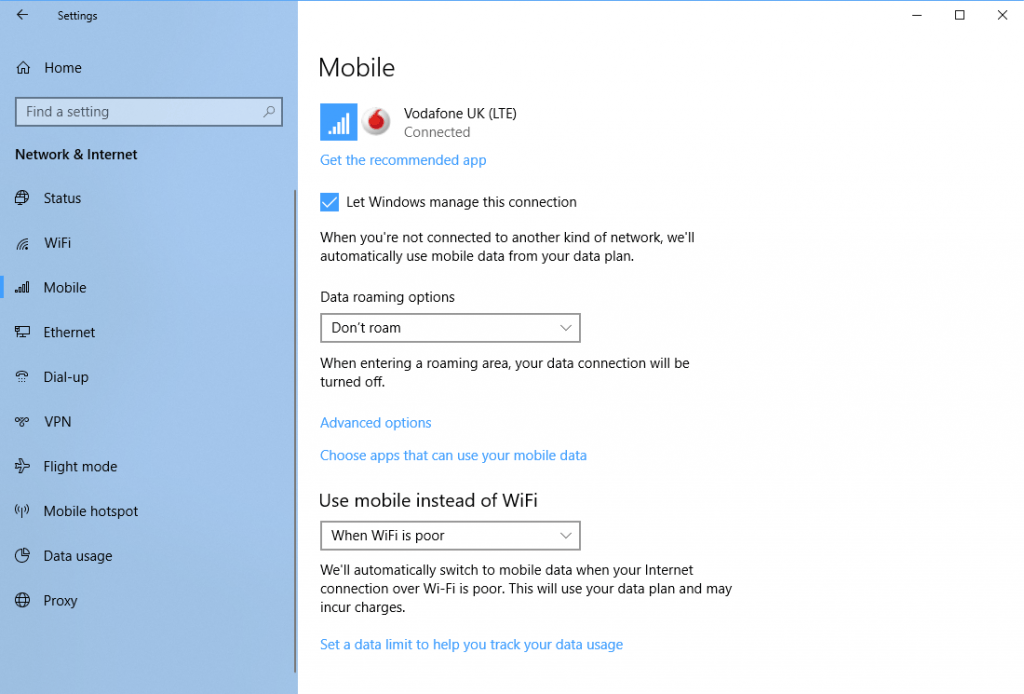Open the When WiFi is poor dropdown

pyautogui.click(x=450, y=535)
